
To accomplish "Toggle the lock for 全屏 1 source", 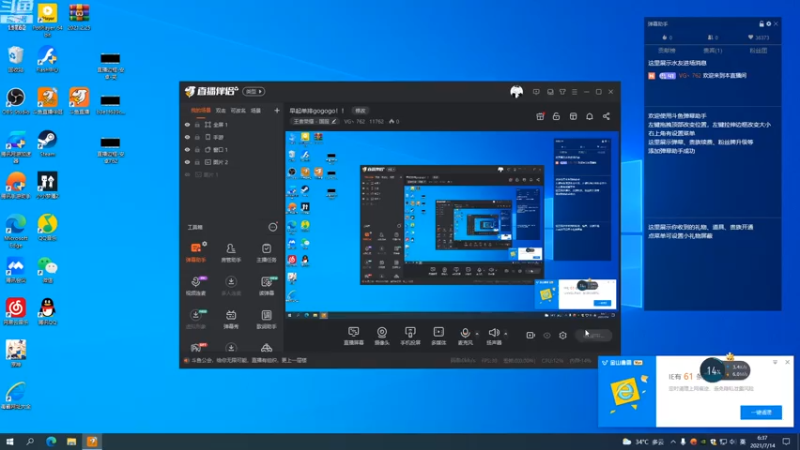I will coord(197,124).
